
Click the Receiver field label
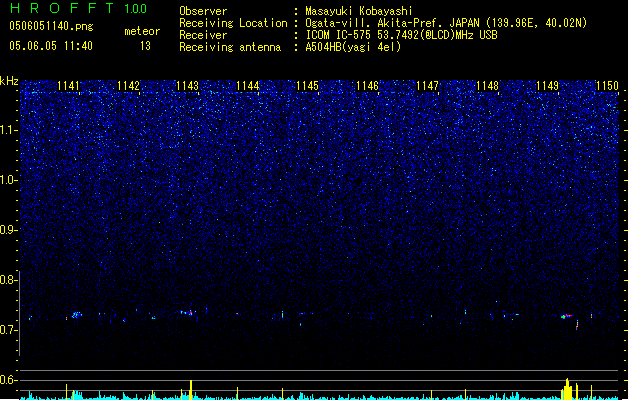(x=203, y=35)
